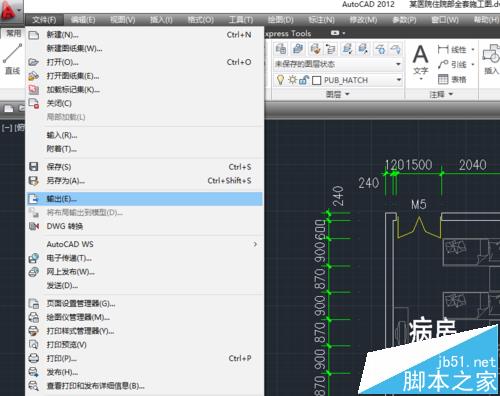Image resolution: width=500 pixels, height=396 pixels.
Task: Open the 参数(P) menu
Action: (x=404, y=20)
